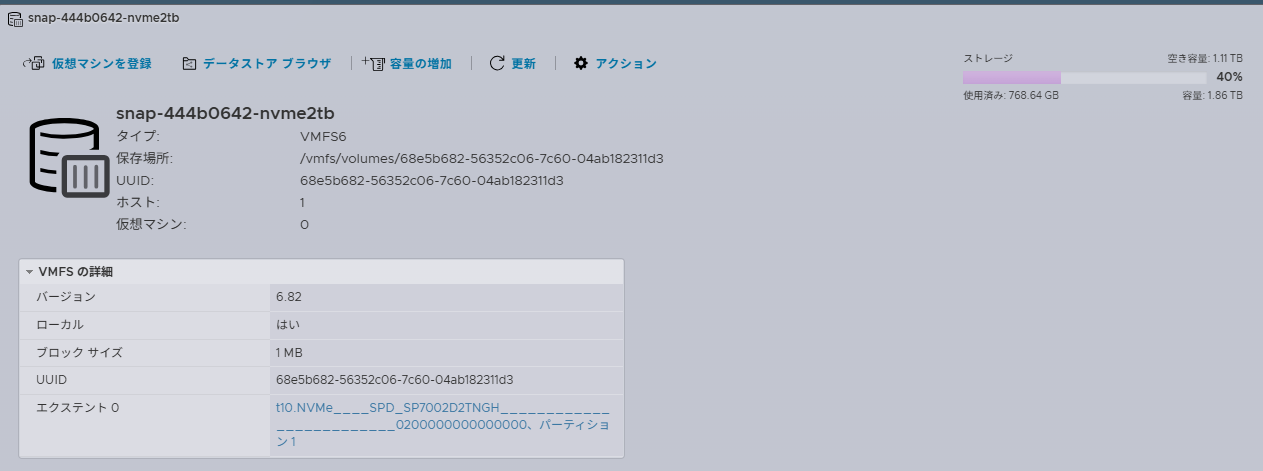
Task: Click the small datastore icon in title bar
Action: coord(15,19)
